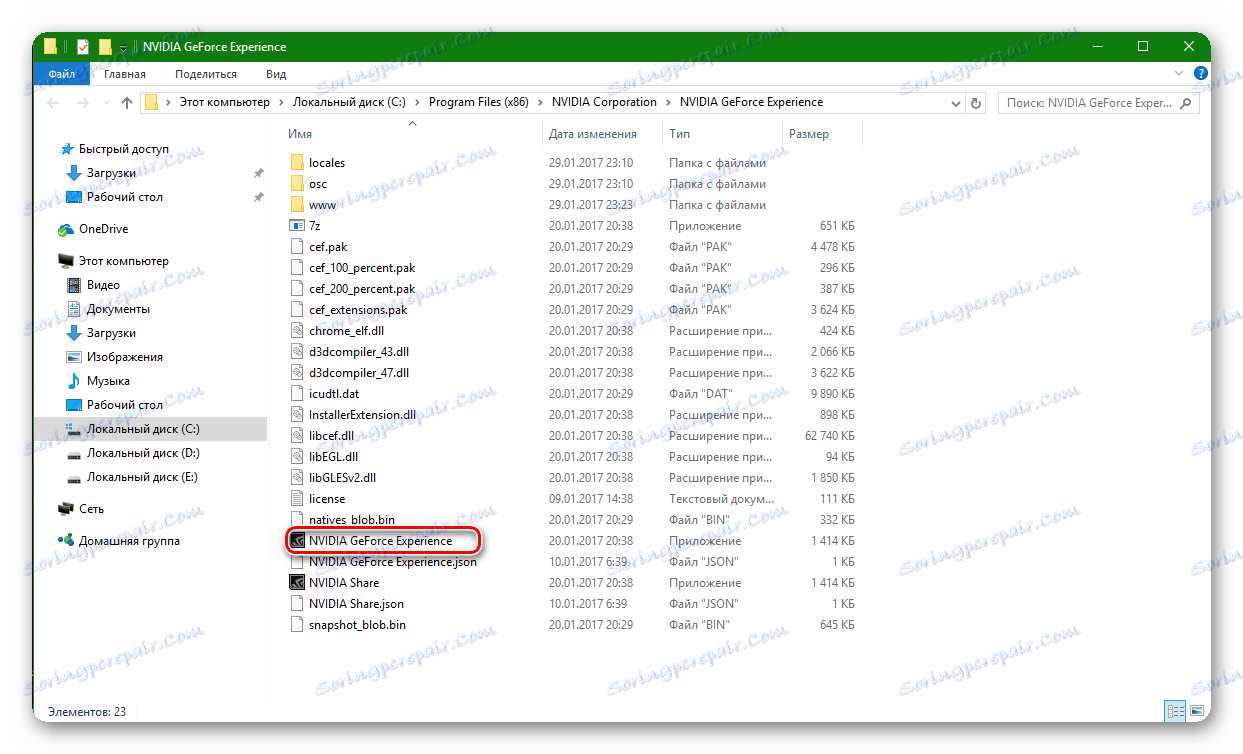The image size is (1243, 754).
Task: Select natives_blob.bin file
Action: click(352, 520)
